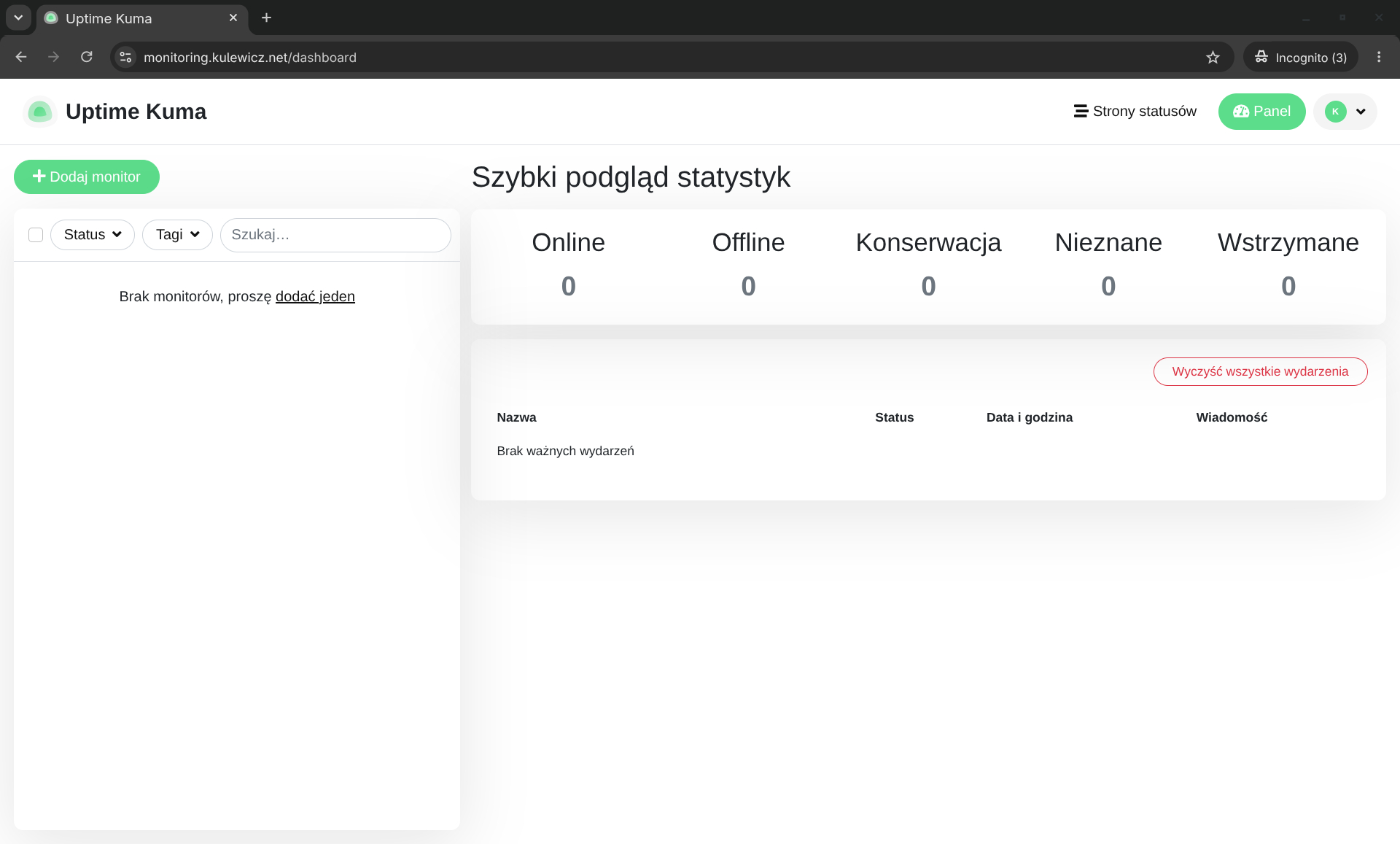Open the Incognito (3) indicator
Viewport: 1400px width, 844px height.
coord(1301,57)
